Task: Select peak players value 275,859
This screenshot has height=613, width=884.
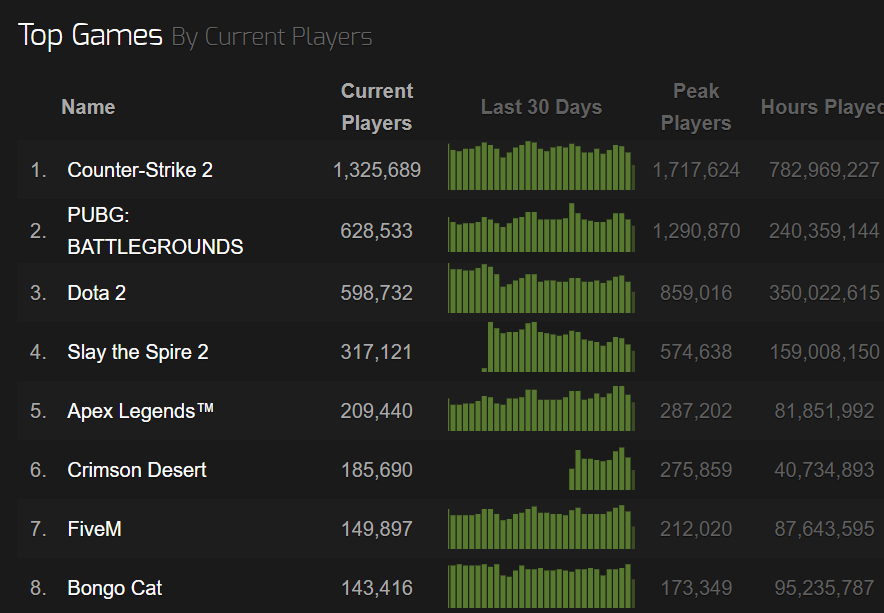Action: [x=696, y=470]
